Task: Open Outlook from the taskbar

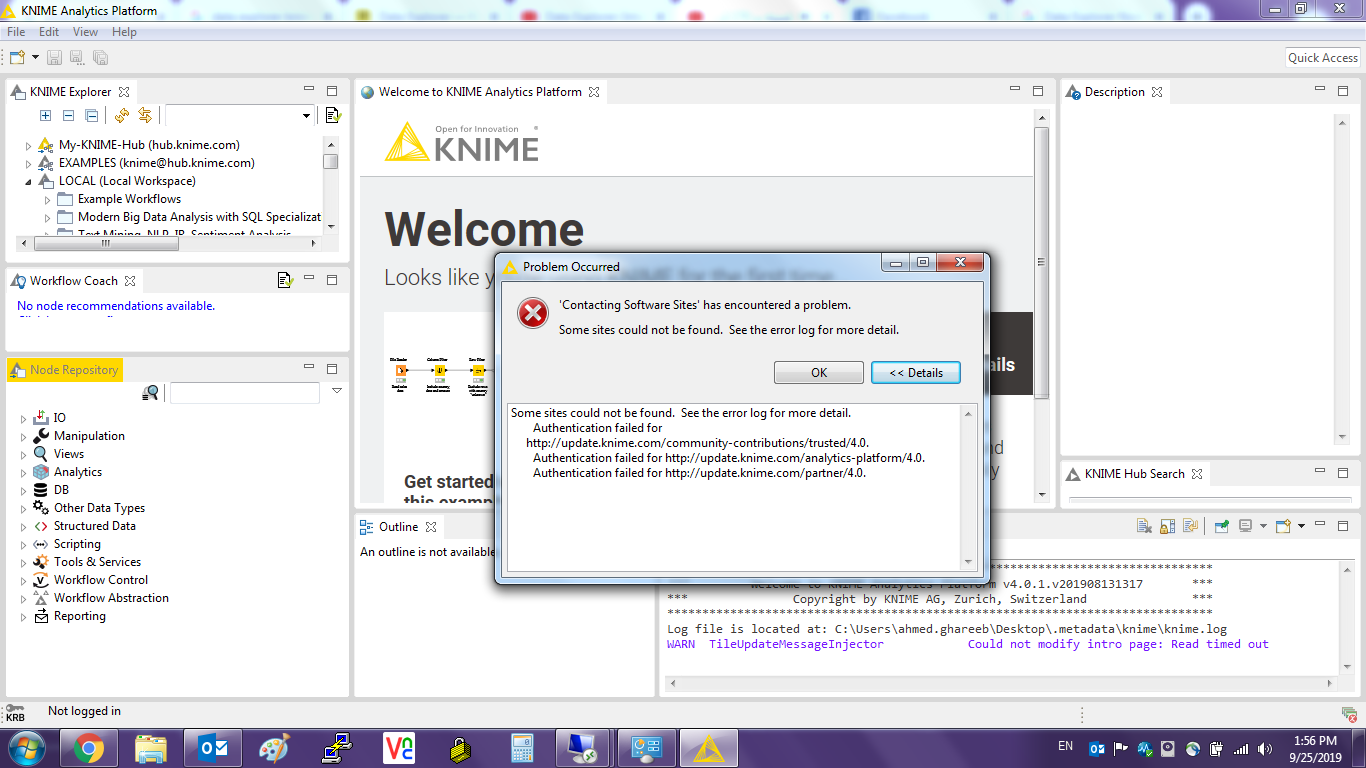Action: click(x=213, y=748)
